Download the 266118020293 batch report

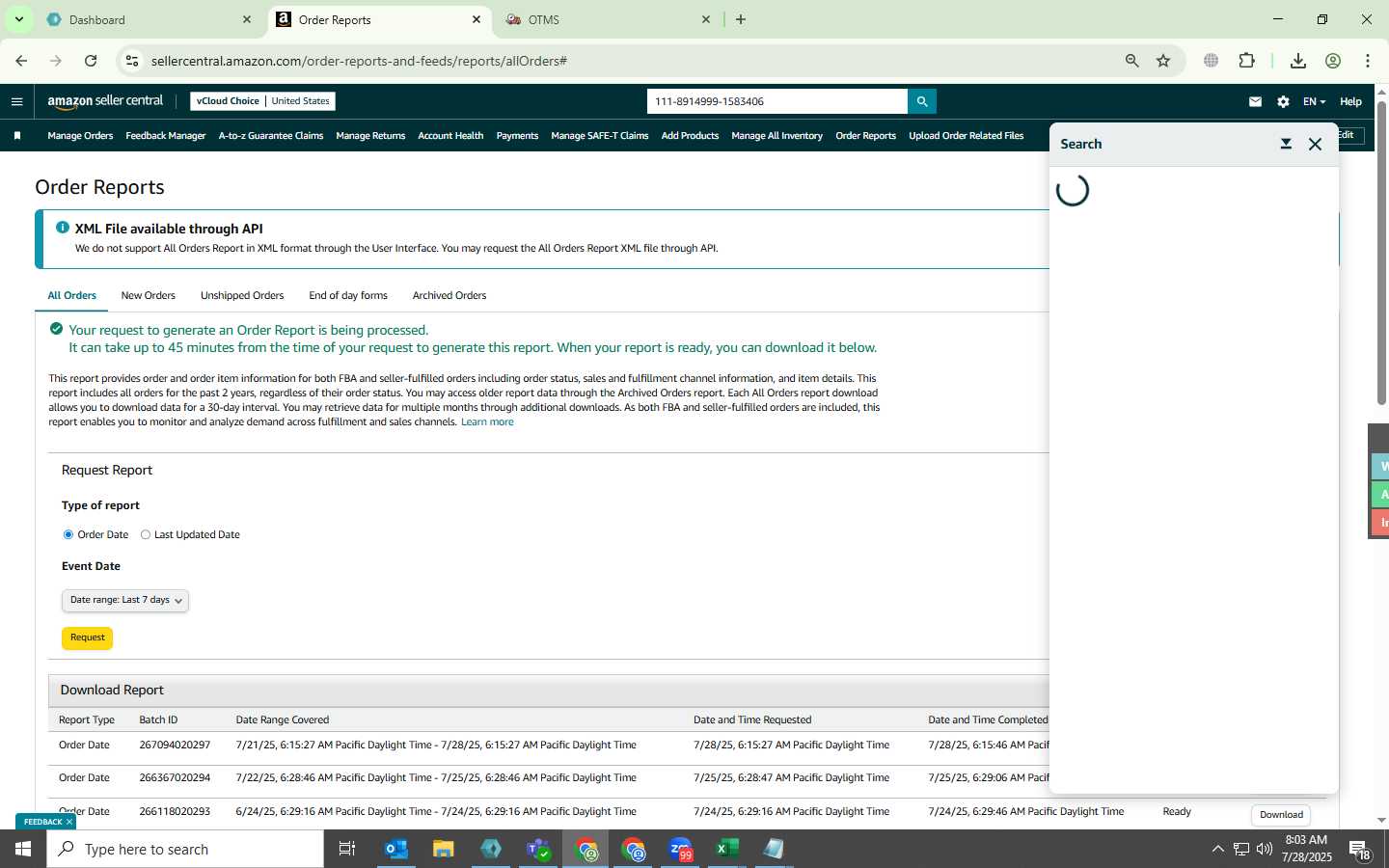(1281, 815)
